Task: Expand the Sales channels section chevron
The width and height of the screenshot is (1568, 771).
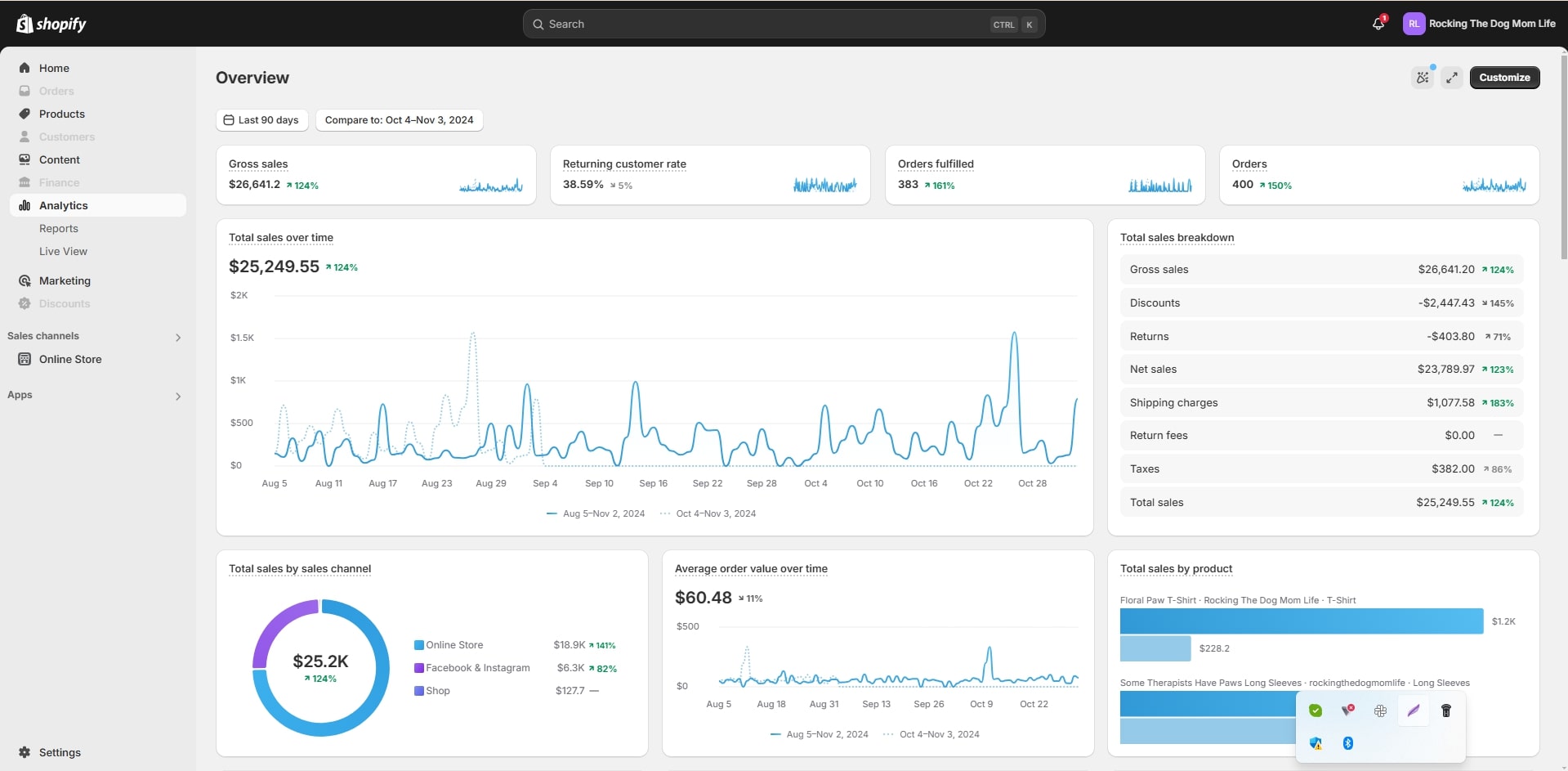Action: tap(178, 337)
